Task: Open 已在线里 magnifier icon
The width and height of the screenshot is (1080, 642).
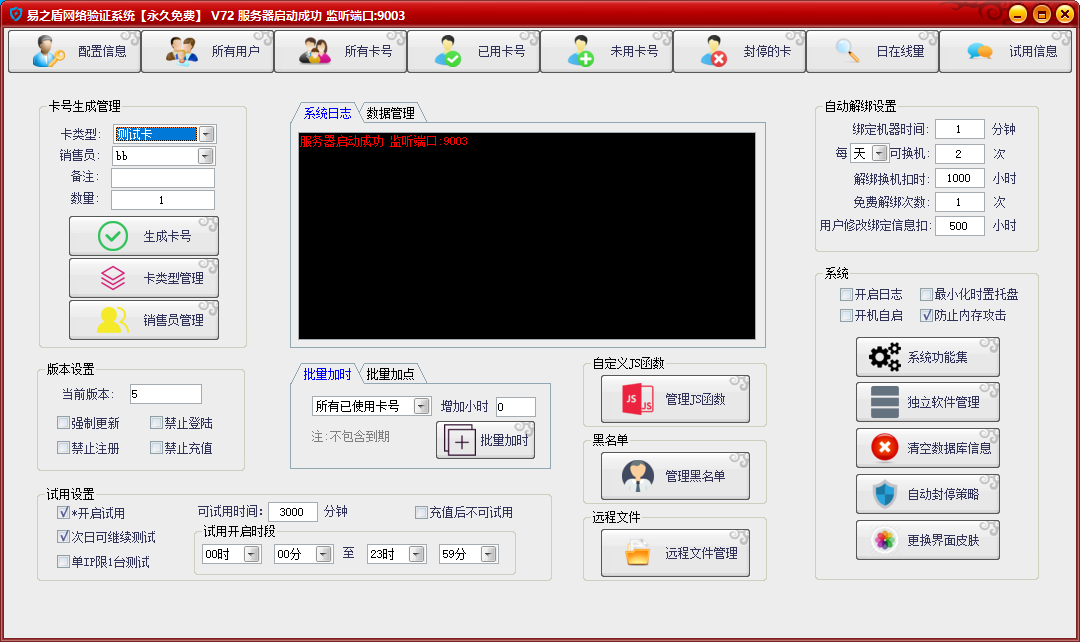Action: (847, 51)
